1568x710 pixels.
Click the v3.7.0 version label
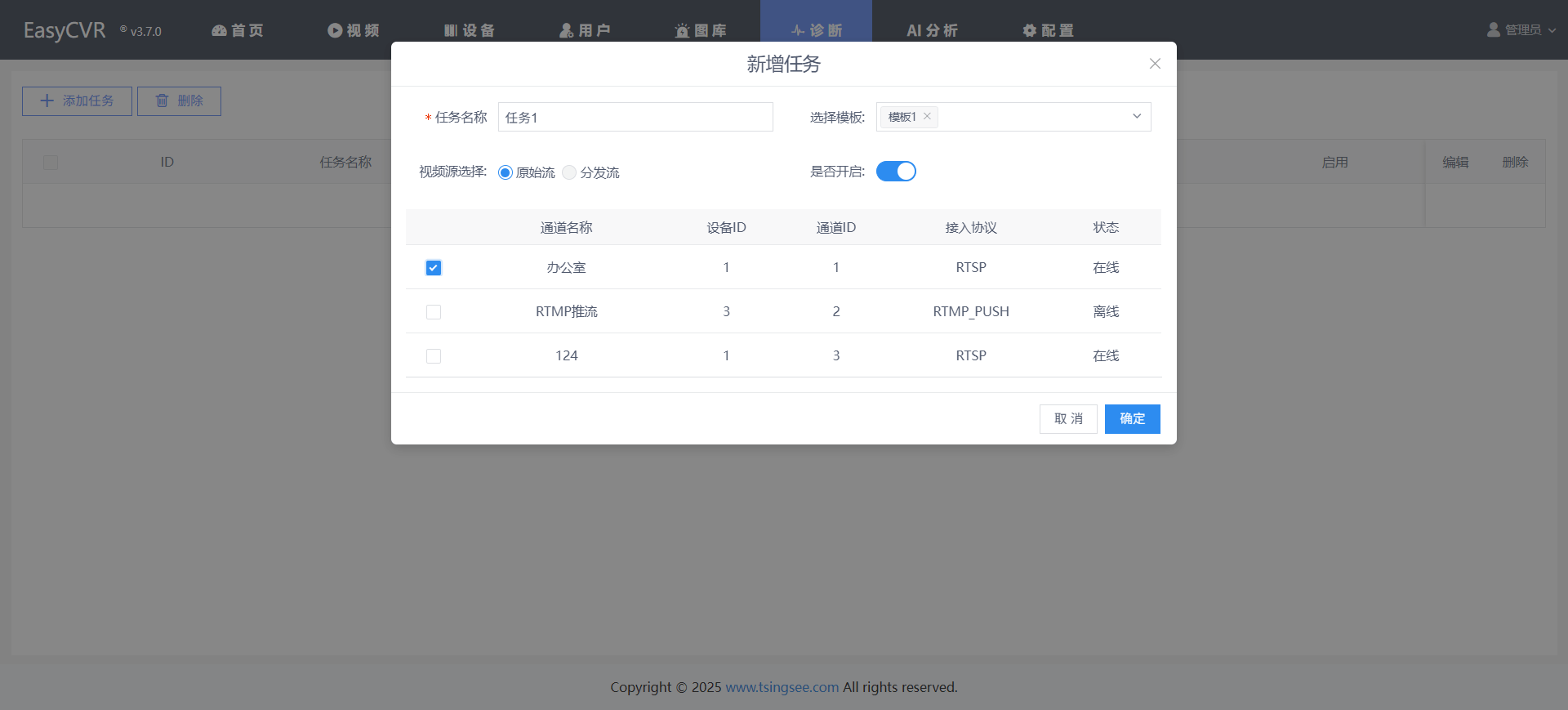(146, 31)
